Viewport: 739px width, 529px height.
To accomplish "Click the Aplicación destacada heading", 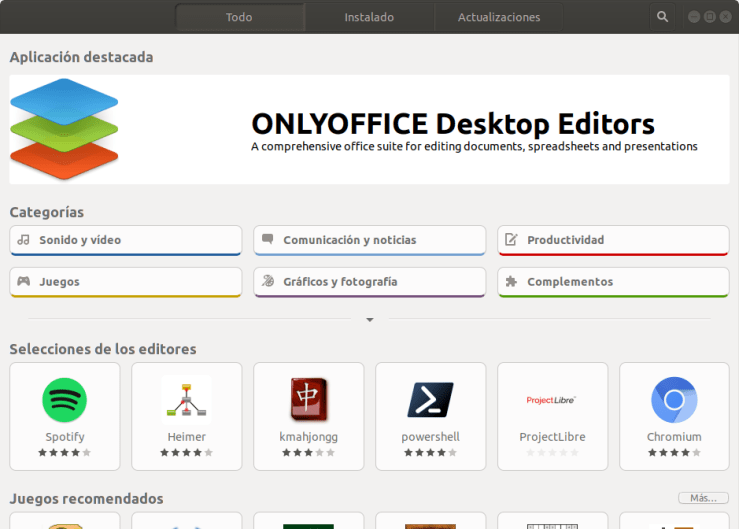I will pos(81,58).
